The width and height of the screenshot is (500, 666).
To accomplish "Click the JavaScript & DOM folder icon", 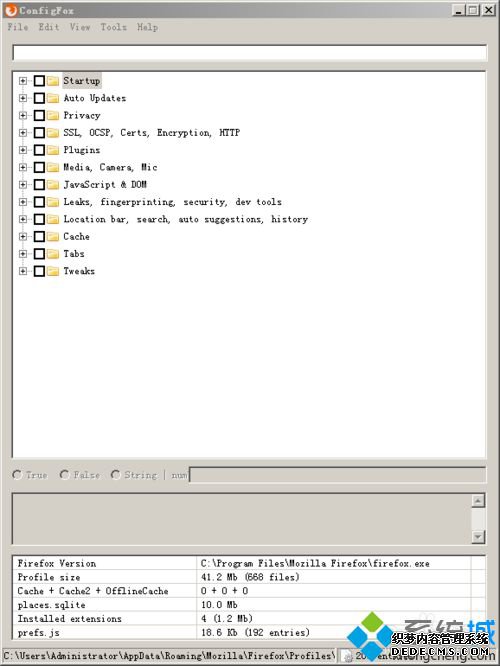I will coord(53,185).
